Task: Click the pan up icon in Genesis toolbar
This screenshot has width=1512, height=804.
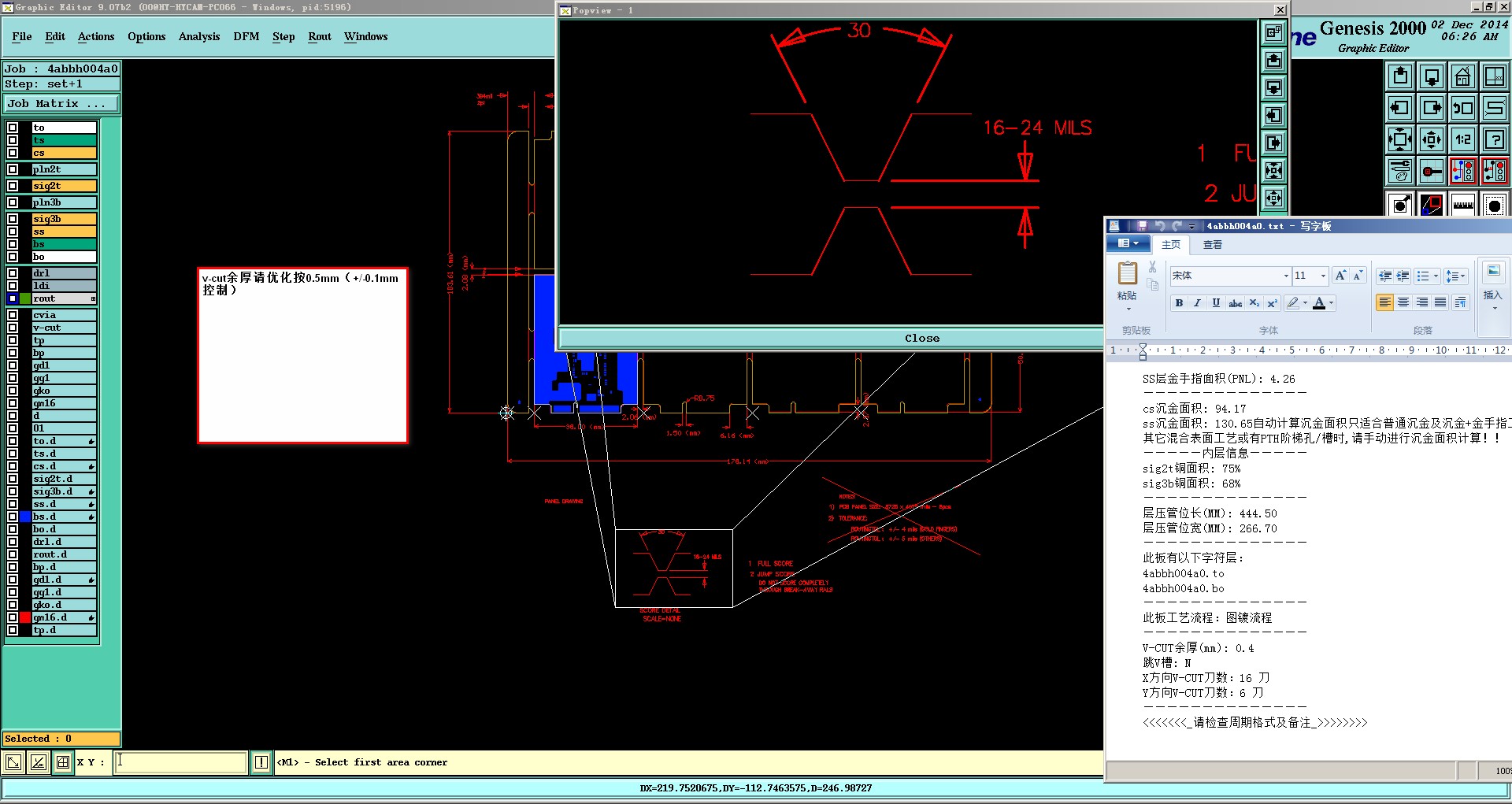Action: click(x=1400, y=76)
